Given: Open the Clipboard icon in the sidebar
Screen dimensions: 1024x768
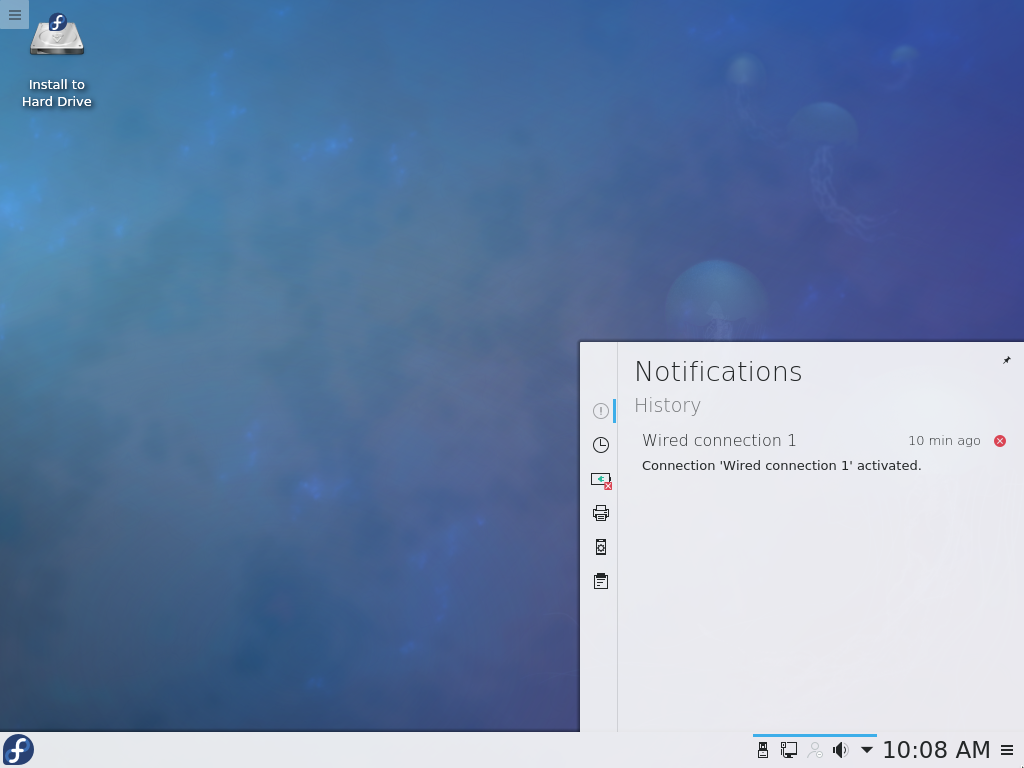Looking at the screenshot, I should [601, 581].
